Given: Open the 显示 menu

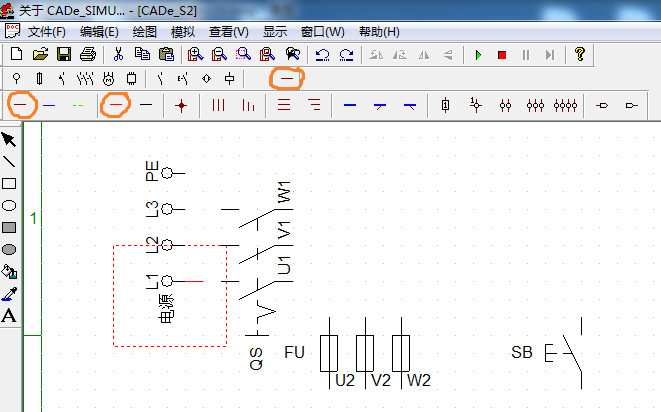Looking at the screenshot, I should point(275,32).
